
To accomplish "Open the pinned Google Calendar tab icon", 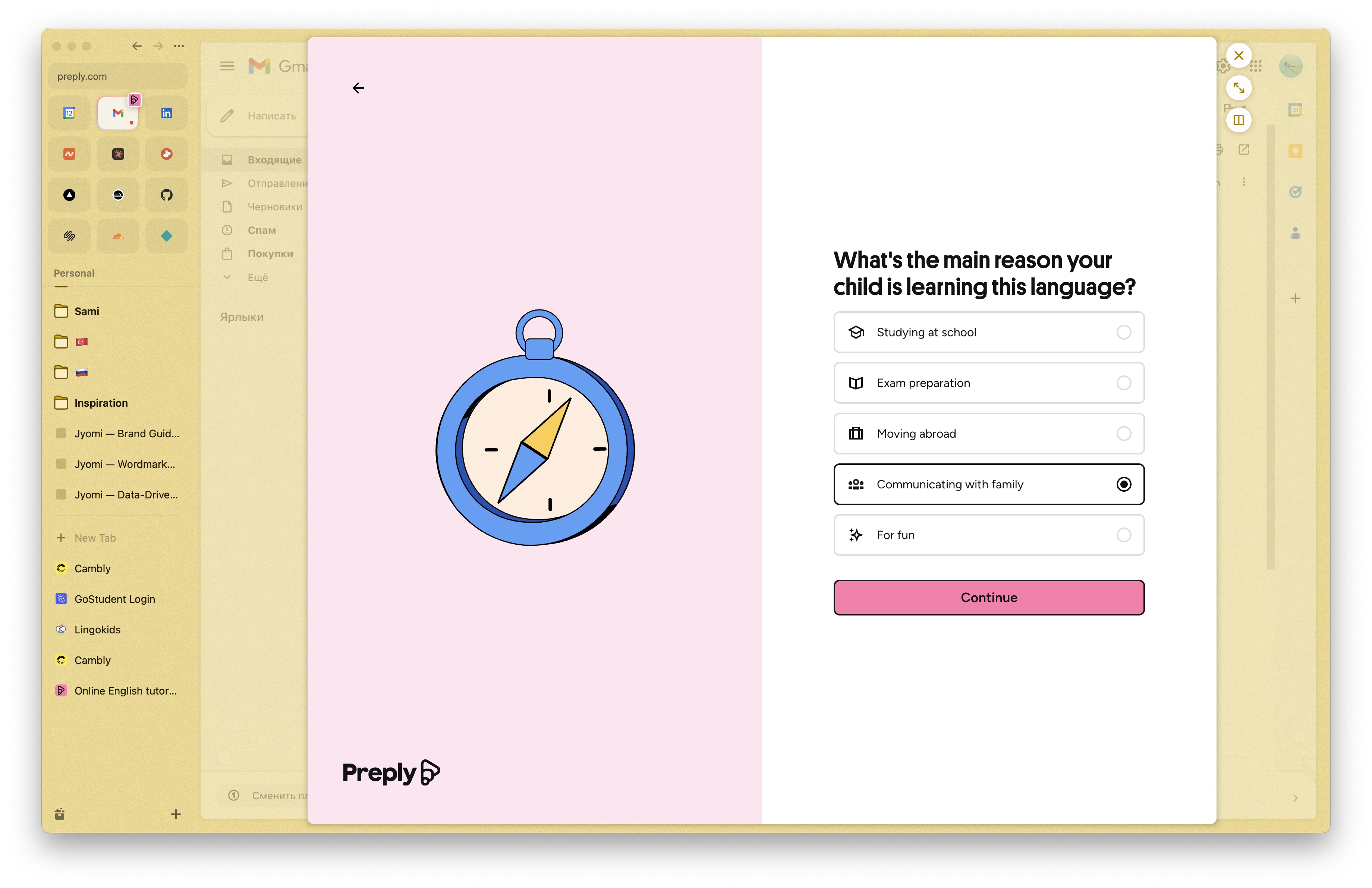I will click(x=69, y=113).
